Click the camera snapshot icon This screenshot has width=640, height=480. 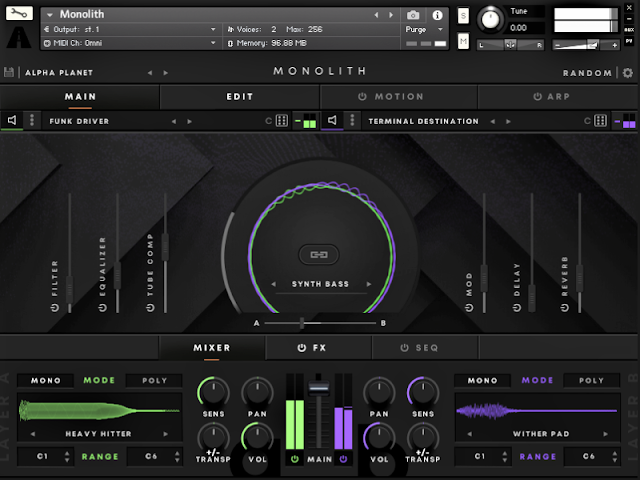[x=413, y=16]
